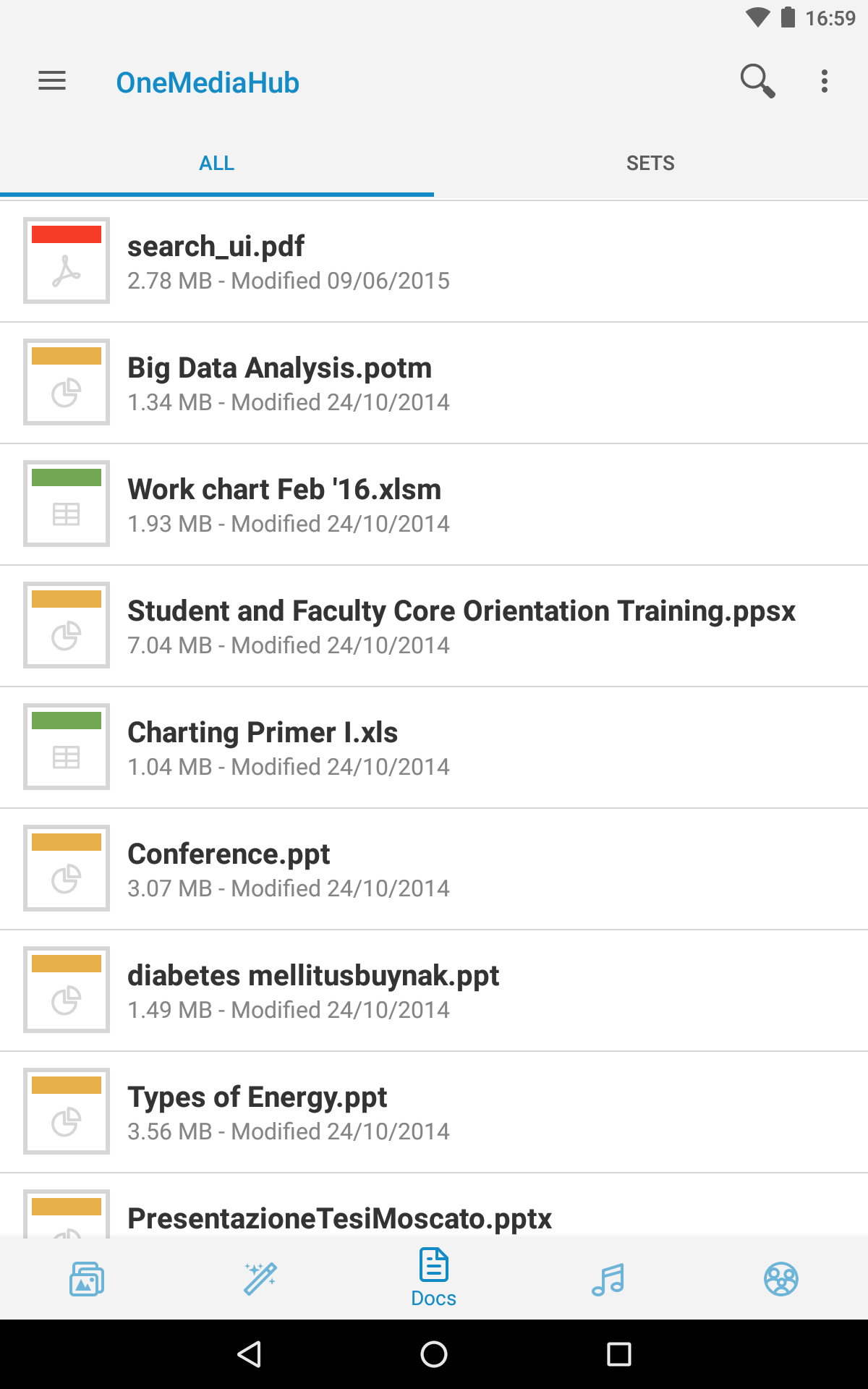Open Conference.ppt presentation
Screen dimensions: 868x1389
[434, 870]
